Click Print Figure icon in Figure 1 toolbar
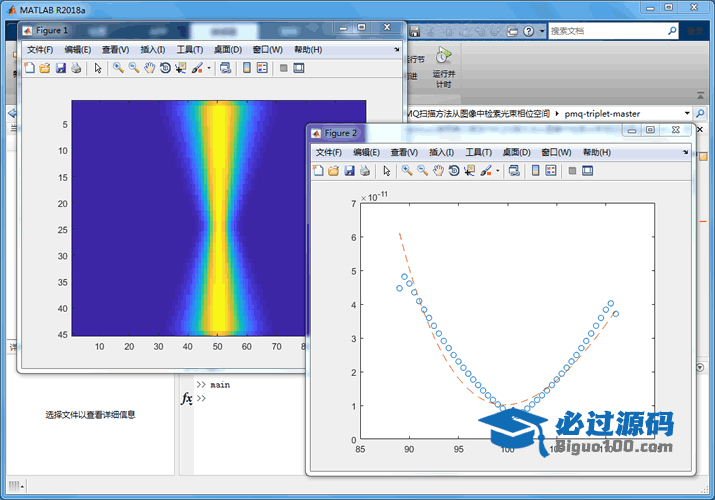Image resolution: width=715 pixels, height=500 pixels. 76,68
